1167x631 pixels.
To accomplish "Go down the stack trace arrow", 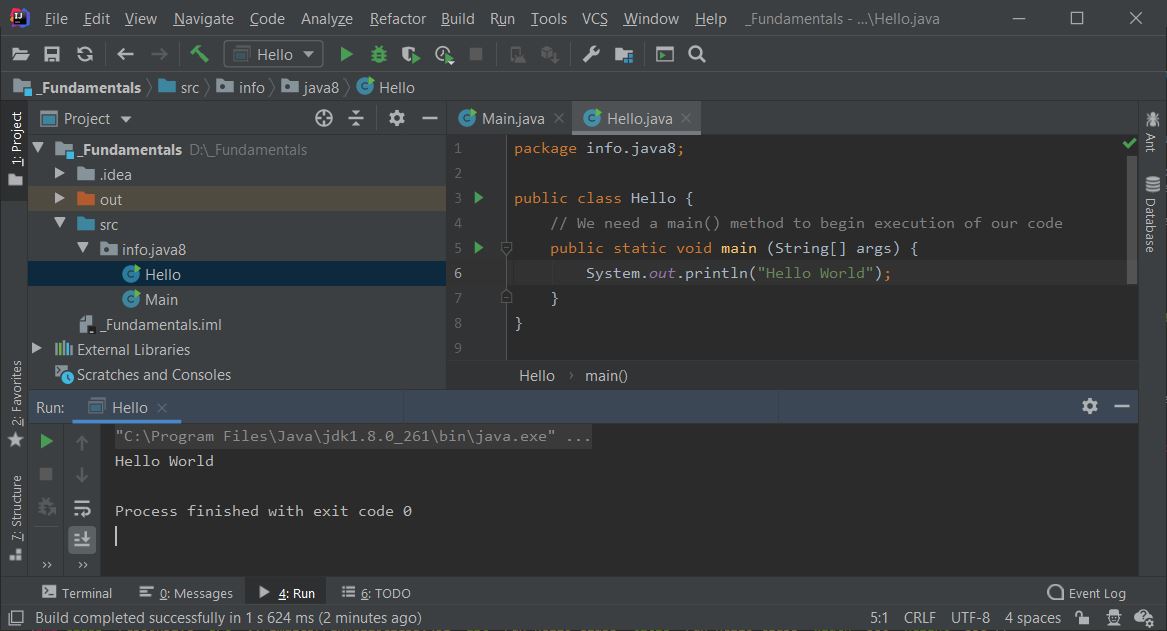I will click(x=82, y=475).
